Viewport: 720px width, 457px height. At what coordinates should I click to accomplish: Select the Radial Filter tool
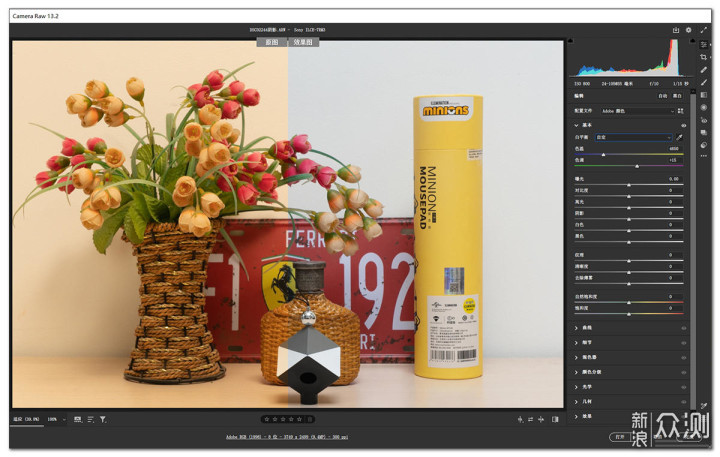click(703, 107)
